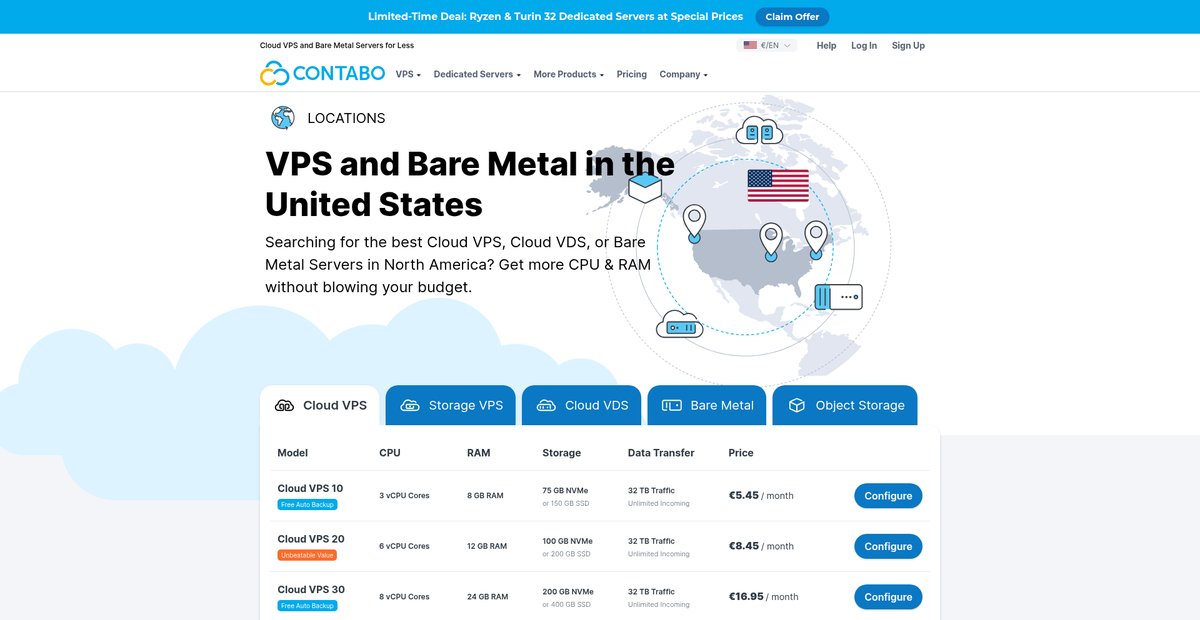Image resolution: width=1200 pixels, height=620 pixels.
Task: Click the Cloud VPS 20 model name
Action: (311, 539)
